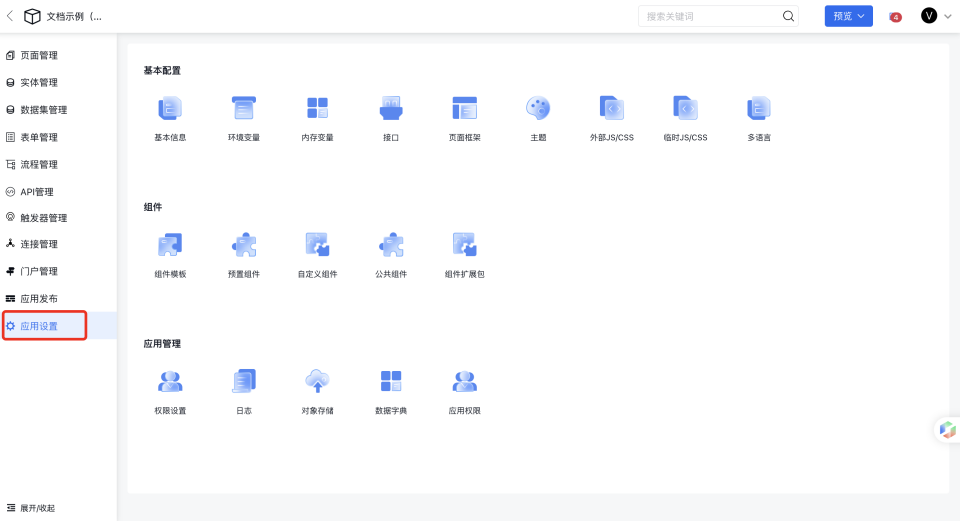
Task: Expand the 预览 dropdown button
Action: coord(848,16)
